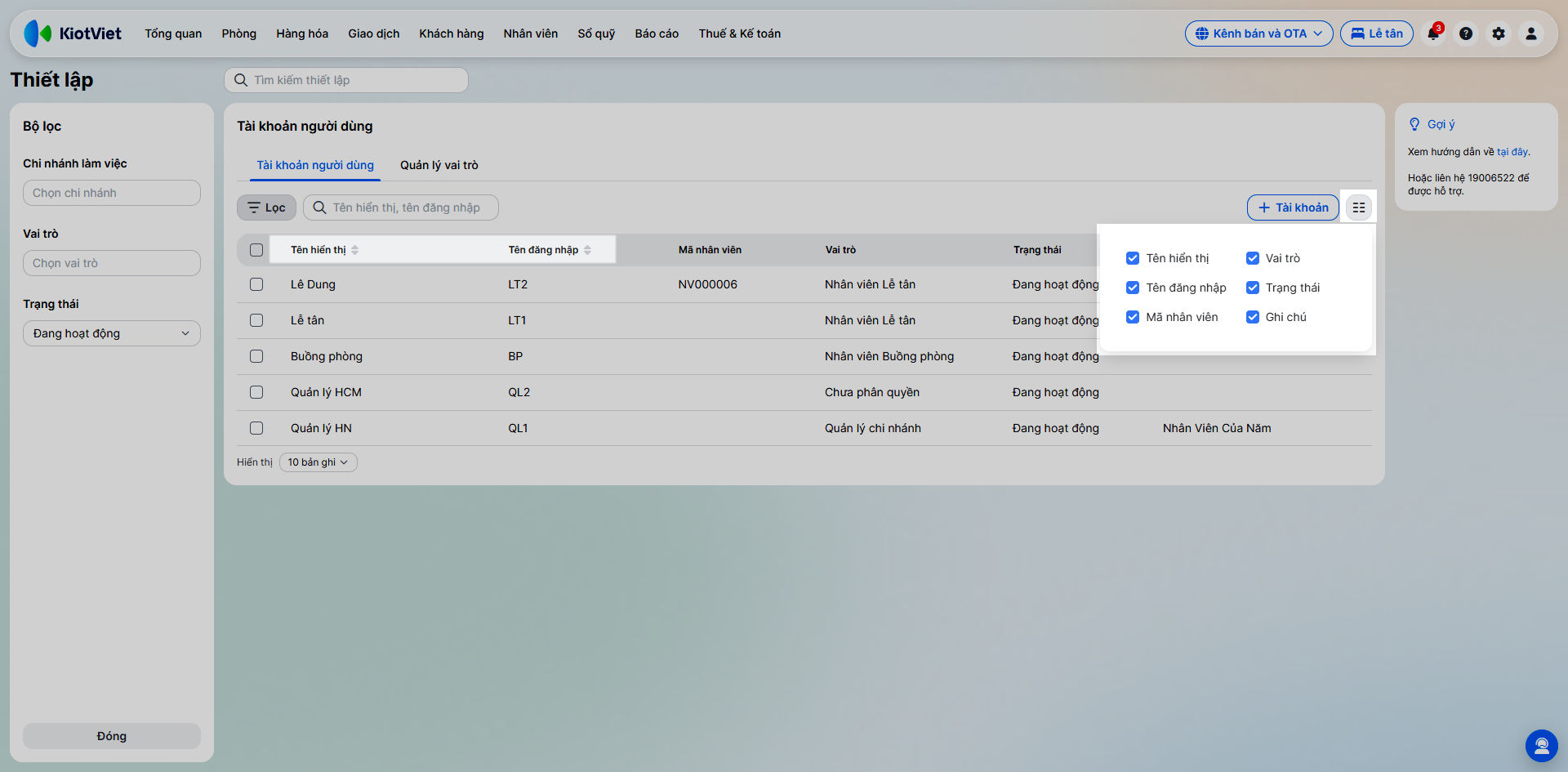Open the Báo cáo menu

point(657,33)
